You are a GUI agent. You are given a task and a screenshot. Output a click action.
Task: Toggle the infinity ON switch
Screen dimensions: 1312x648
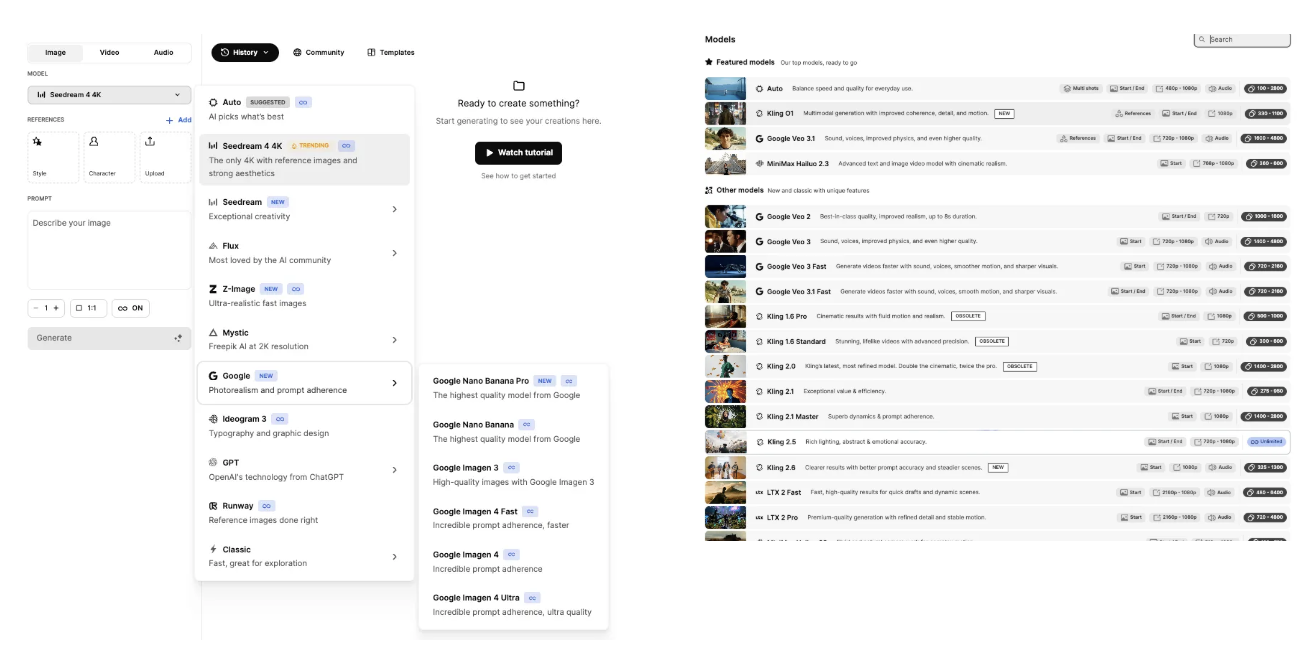[131, 308]
